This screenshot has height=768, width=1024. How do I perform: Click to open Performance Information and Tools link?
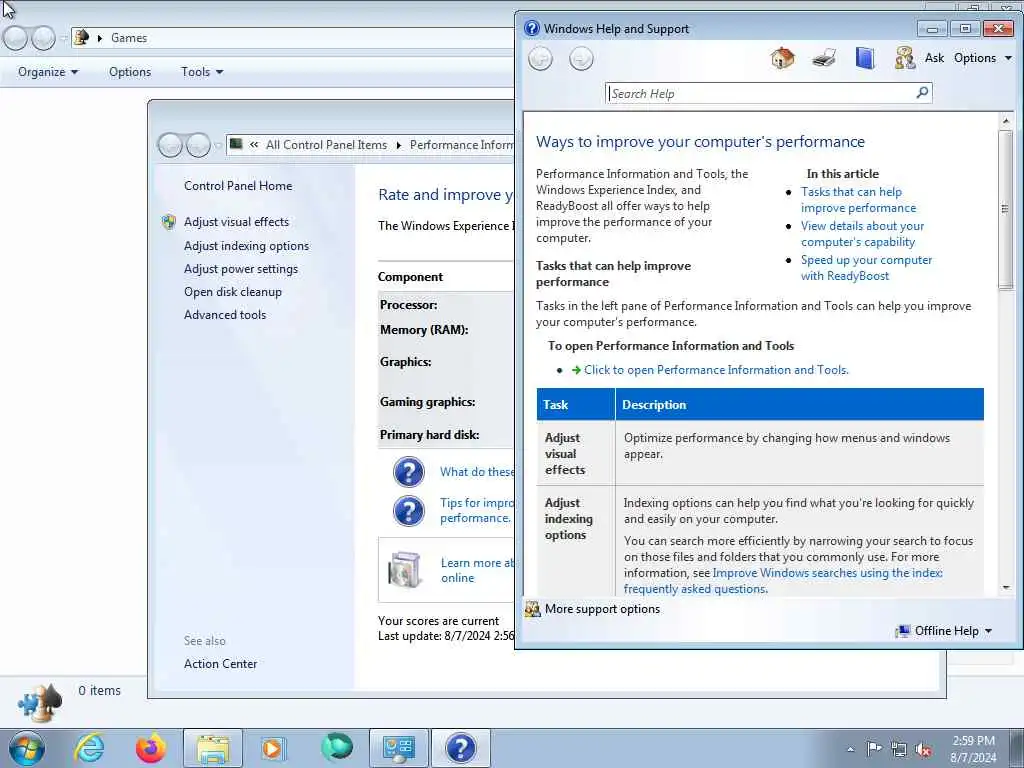click(716, 370)
